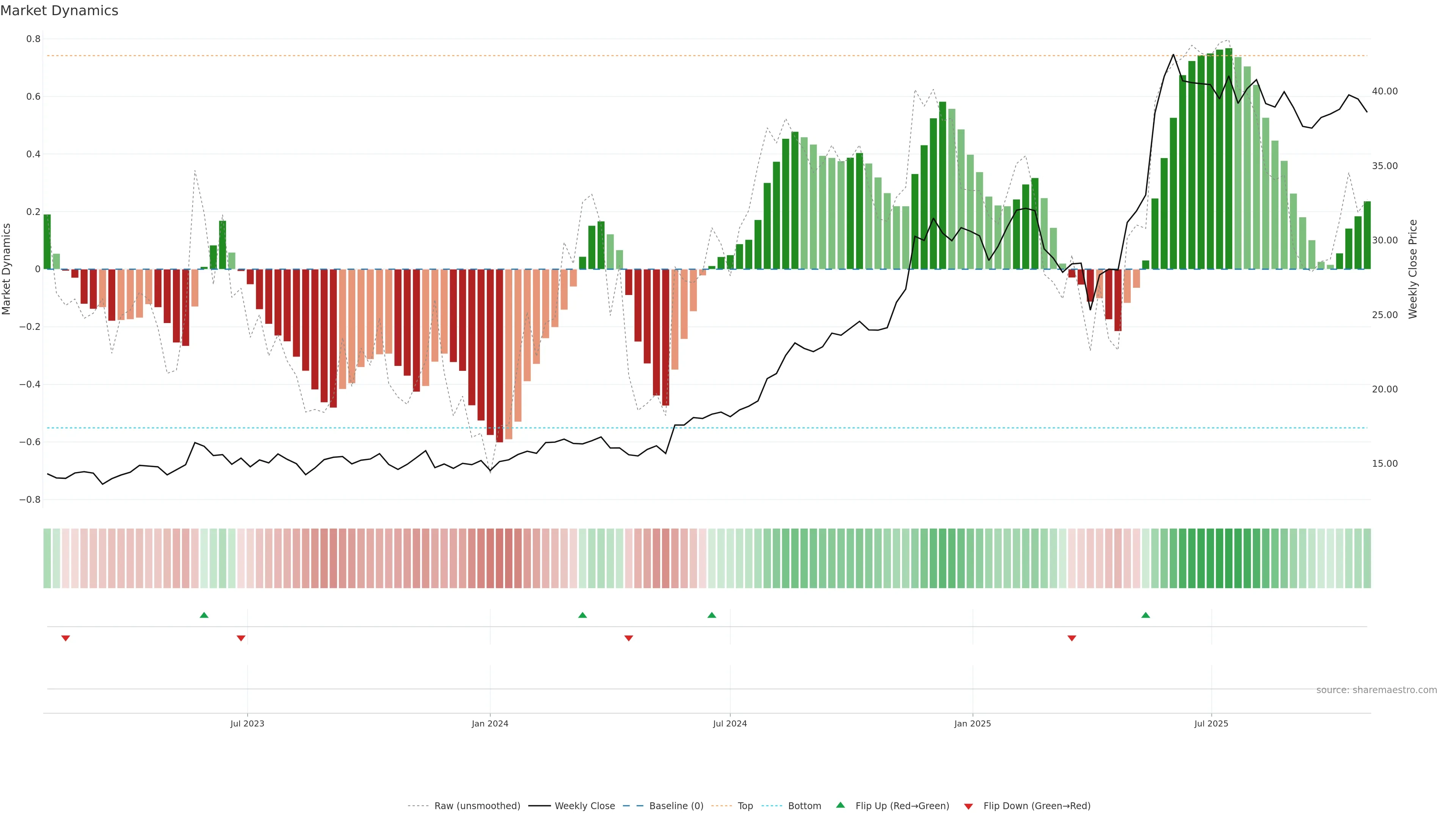The image size is (1456, 819).
Task: Toggle the Weekly Close legend series
Action: point(584,806)
